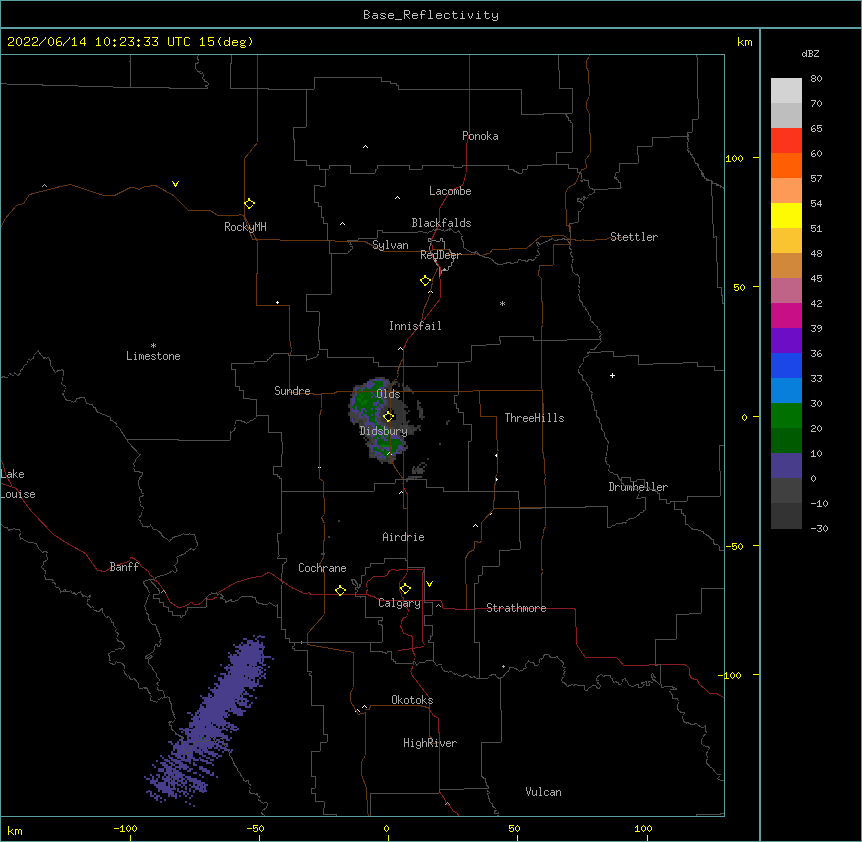Select the yellow diamond marker above Calgary label

405,589
